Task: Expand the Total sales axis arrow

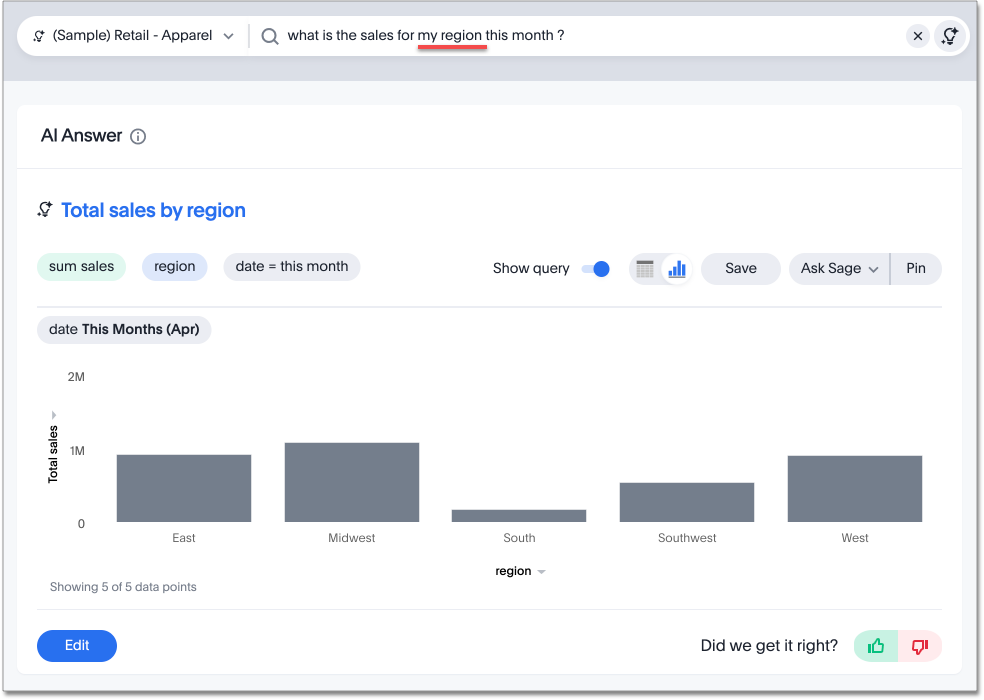Action: (x=53, y=414)
